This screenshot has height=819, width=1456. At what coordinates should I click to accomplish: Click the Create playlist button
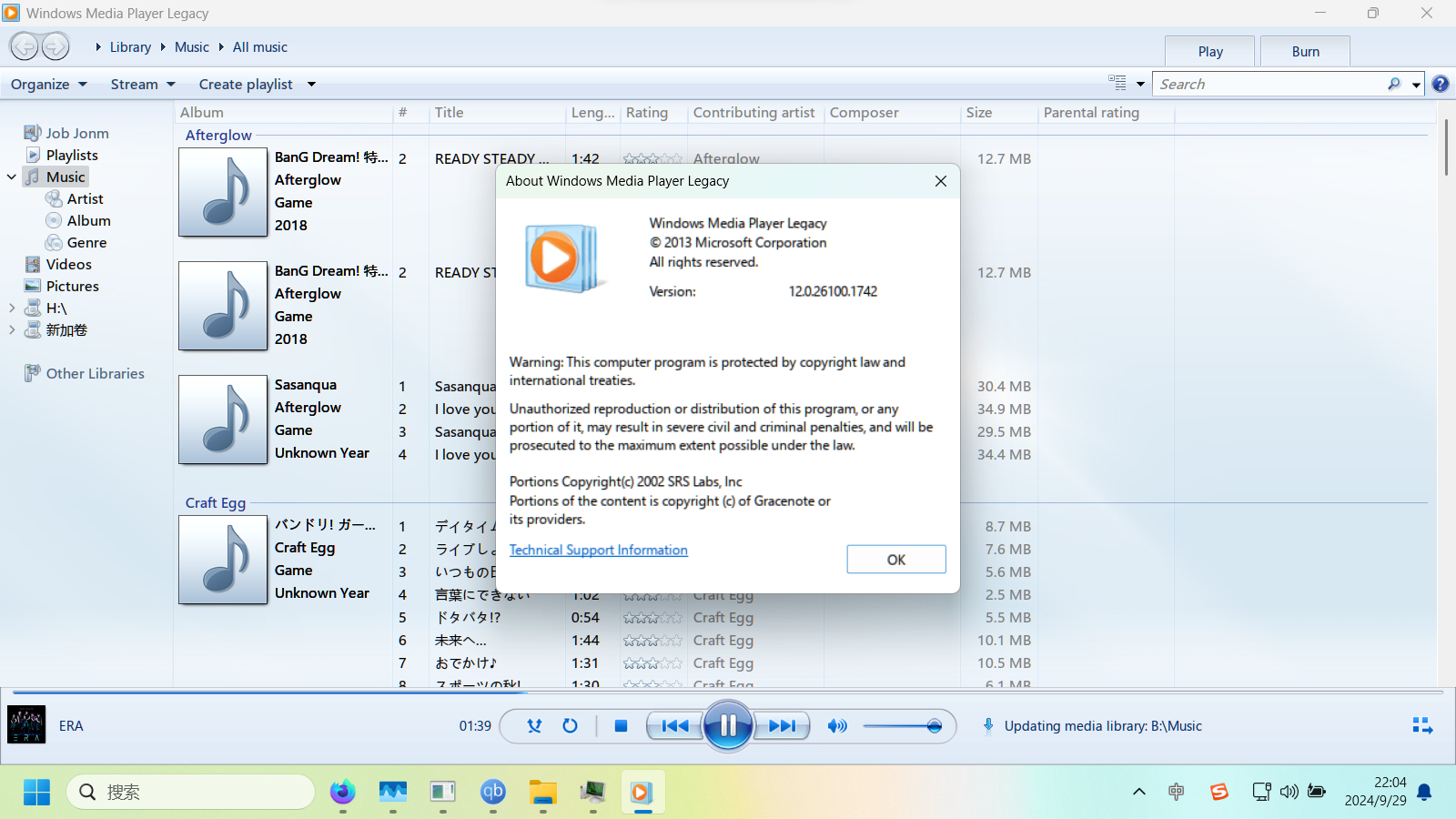tap(246, 84)
